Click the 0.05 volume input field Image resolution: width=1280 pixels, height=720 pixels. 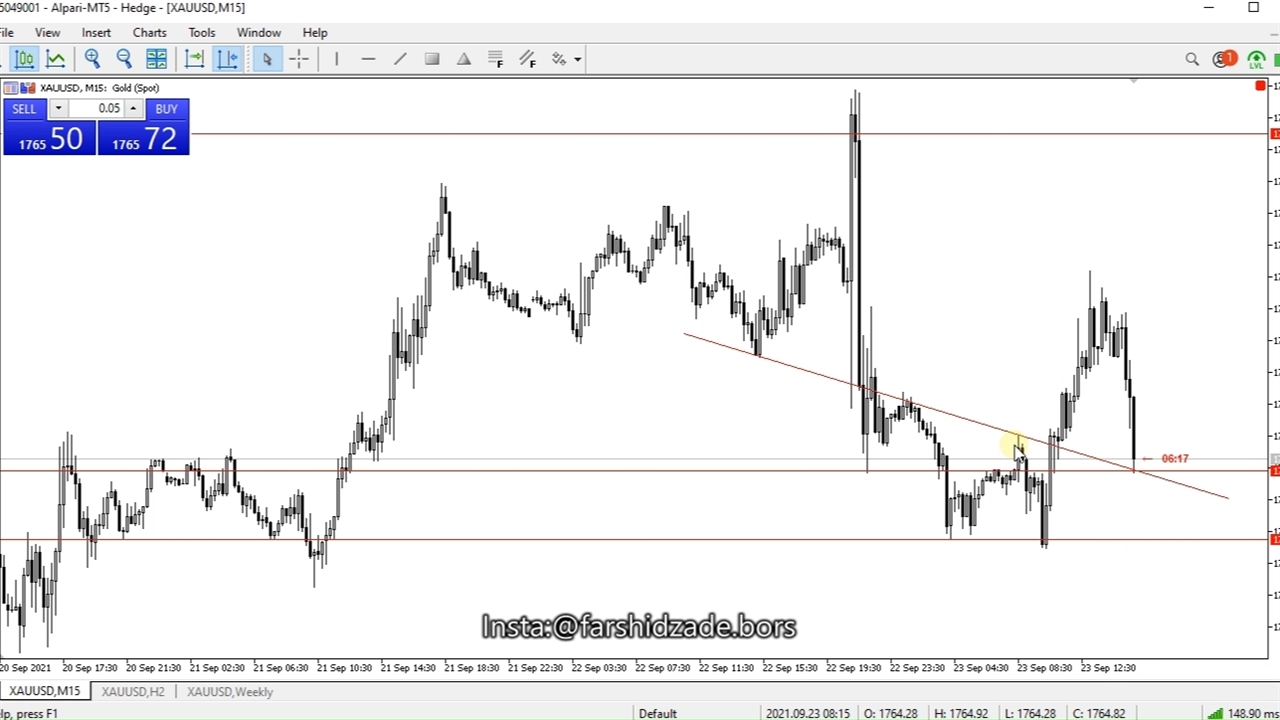(x=96, y=109)
